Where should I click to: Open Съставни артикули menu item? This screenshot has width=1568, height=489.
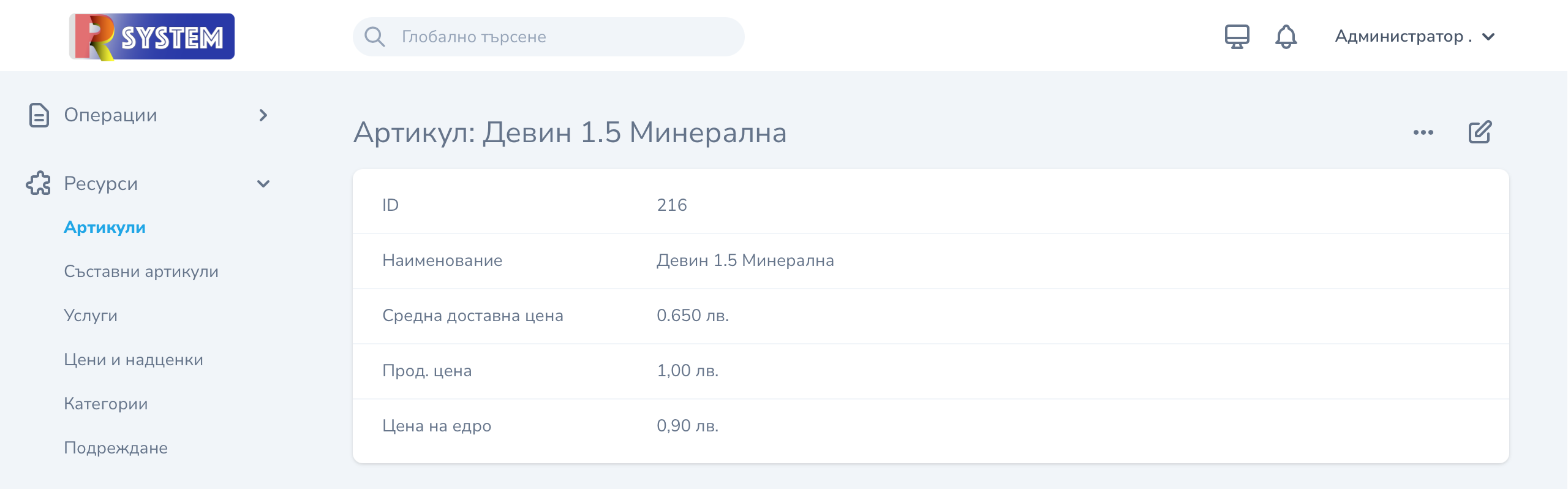(x=141, y=271)
